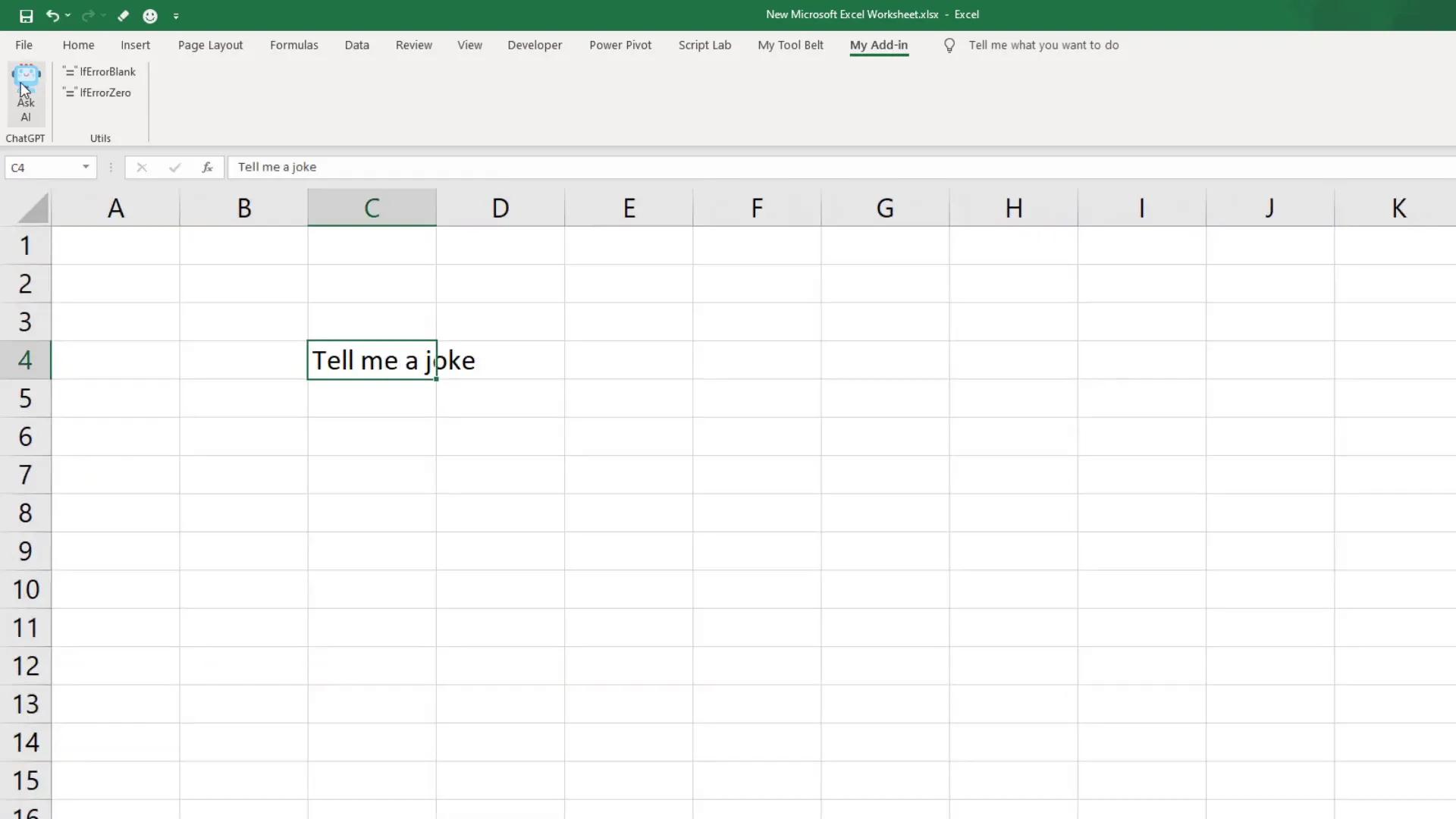
Task: Confirm cell entry with the checkmark
Action: point(174,167)
